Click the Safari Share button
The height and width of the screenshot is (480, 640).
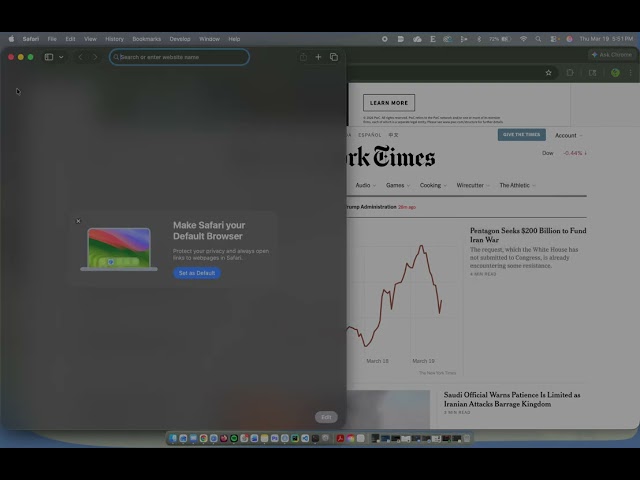pos(303,57)
